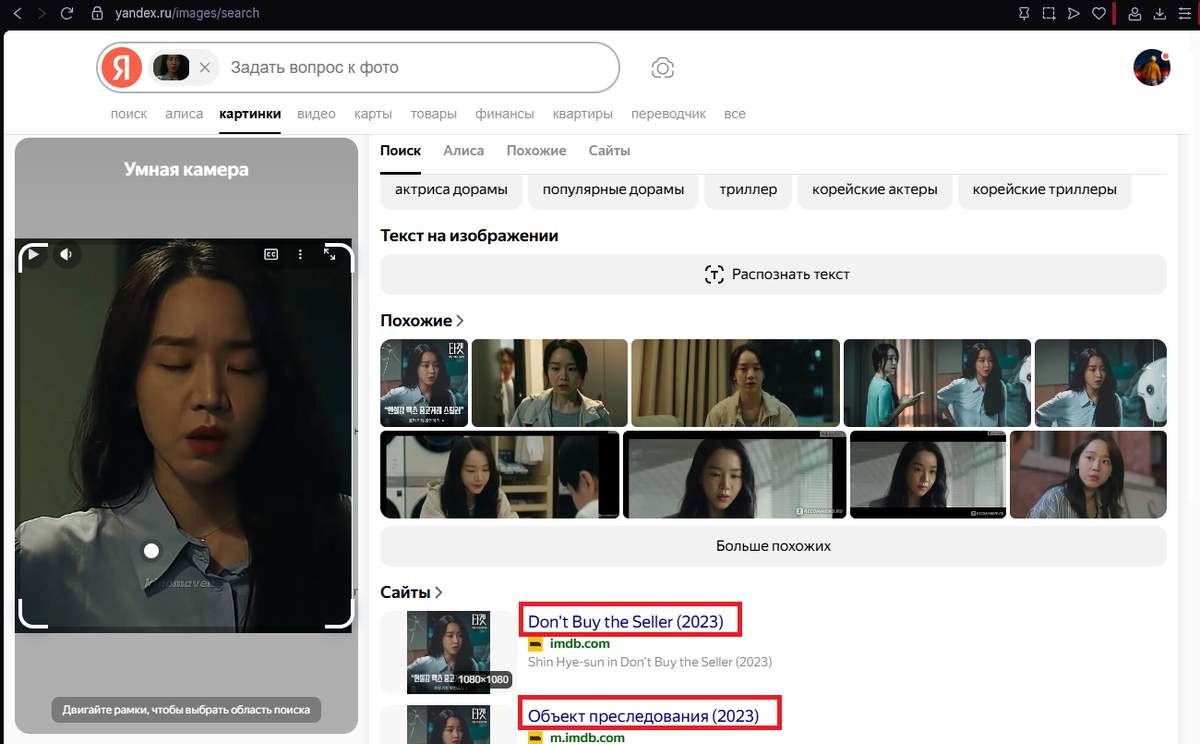This screenshot has height=744, width=1200.
Task: Open second bottom-row similar image by window
Action: tap(734, 474)
